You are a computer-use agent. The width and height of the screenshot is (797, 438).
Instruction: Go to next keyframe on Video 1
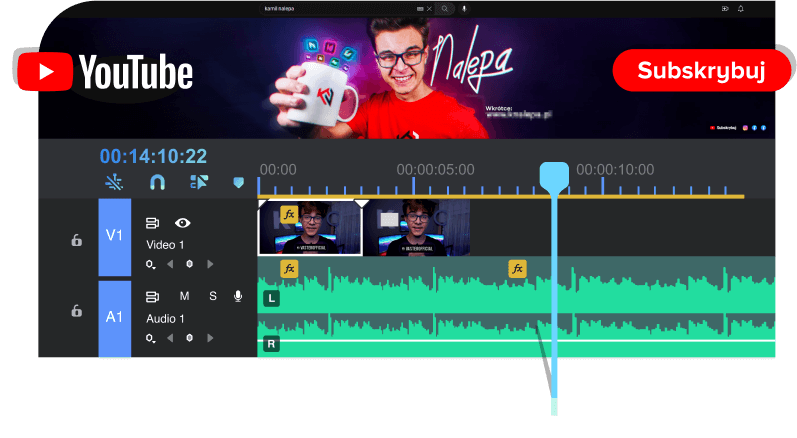210,264
